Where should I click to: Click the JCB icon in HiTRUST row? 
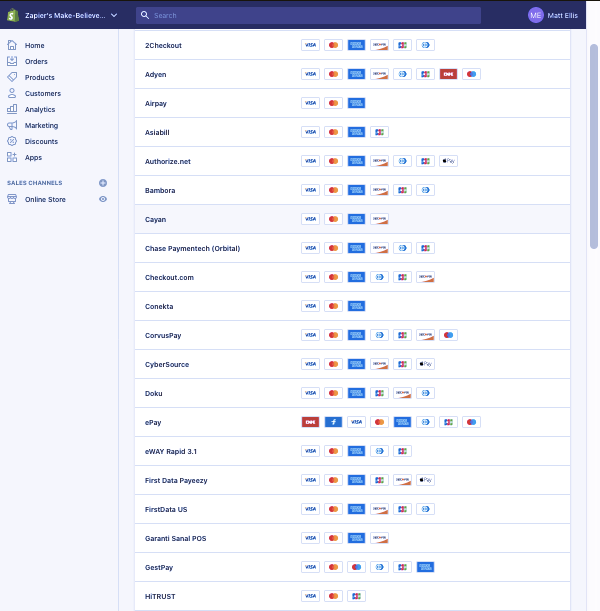tap(356, 596)
